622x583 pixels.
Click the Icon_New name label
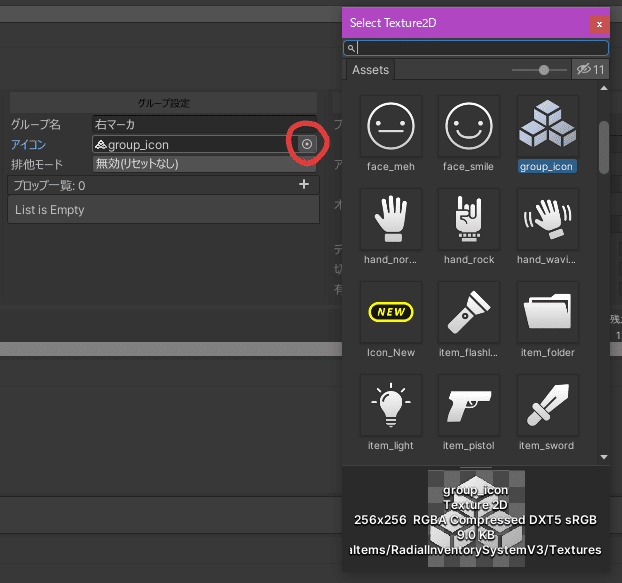391,352
